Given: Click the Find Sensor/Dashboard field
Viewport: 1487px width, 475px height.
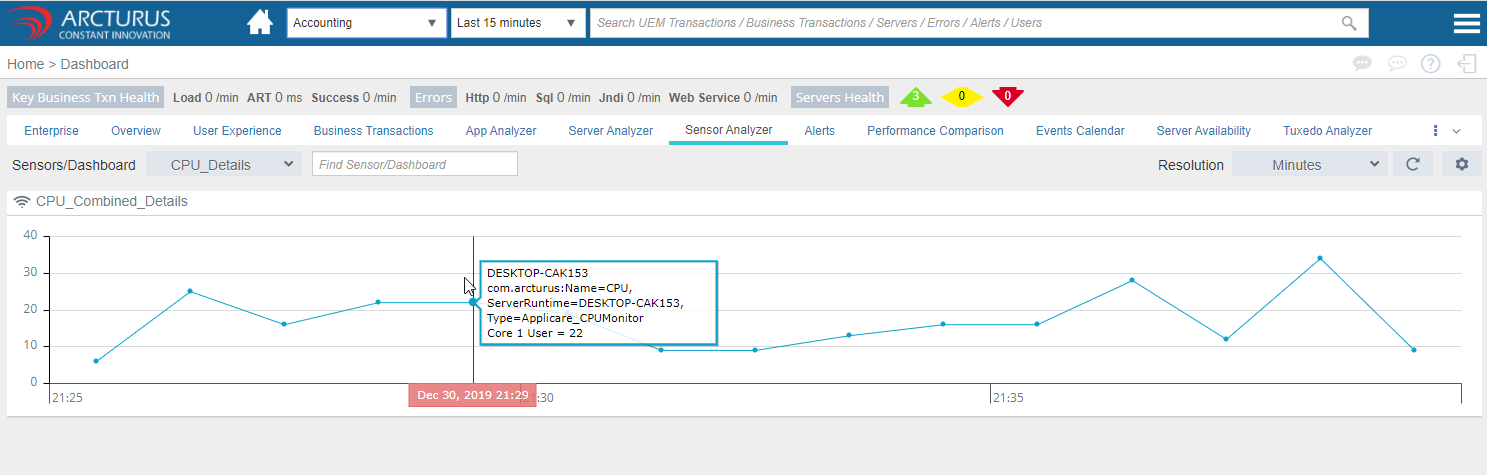Looking at the screenshot, I should pos(414,164).
